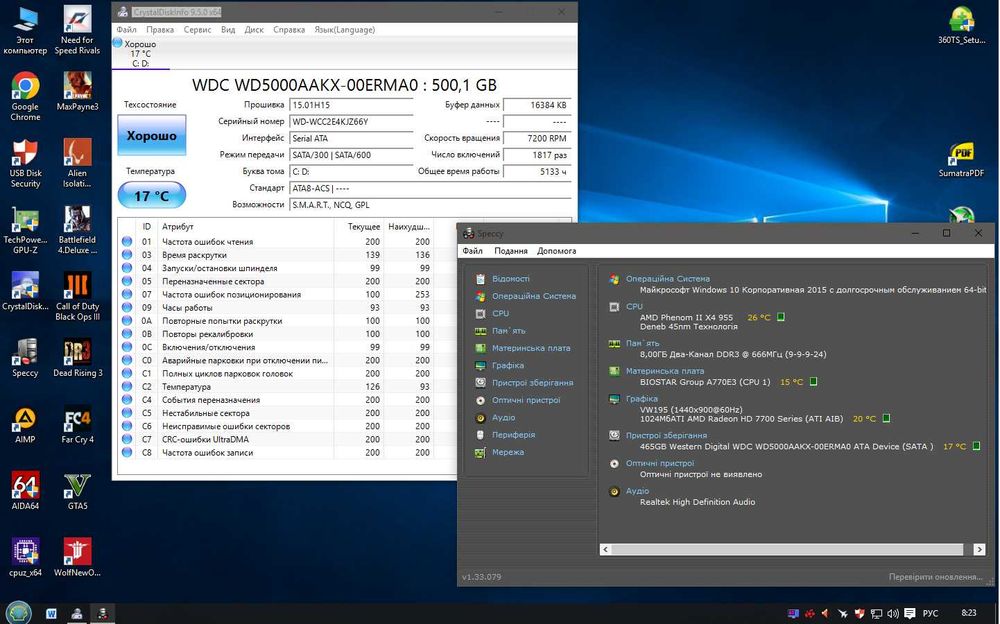This screenshot has height=624, width=1000.
Task: Launch Dead Rising 3 shortcut
Action: 77,357
